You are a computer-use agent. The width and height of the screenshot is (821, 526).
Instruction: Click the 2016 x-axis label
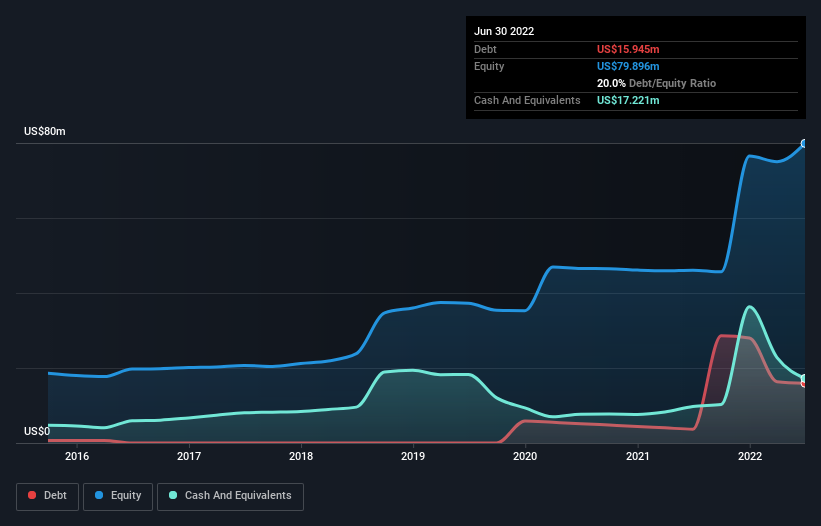pyautogui.click(x=77, y=456)
